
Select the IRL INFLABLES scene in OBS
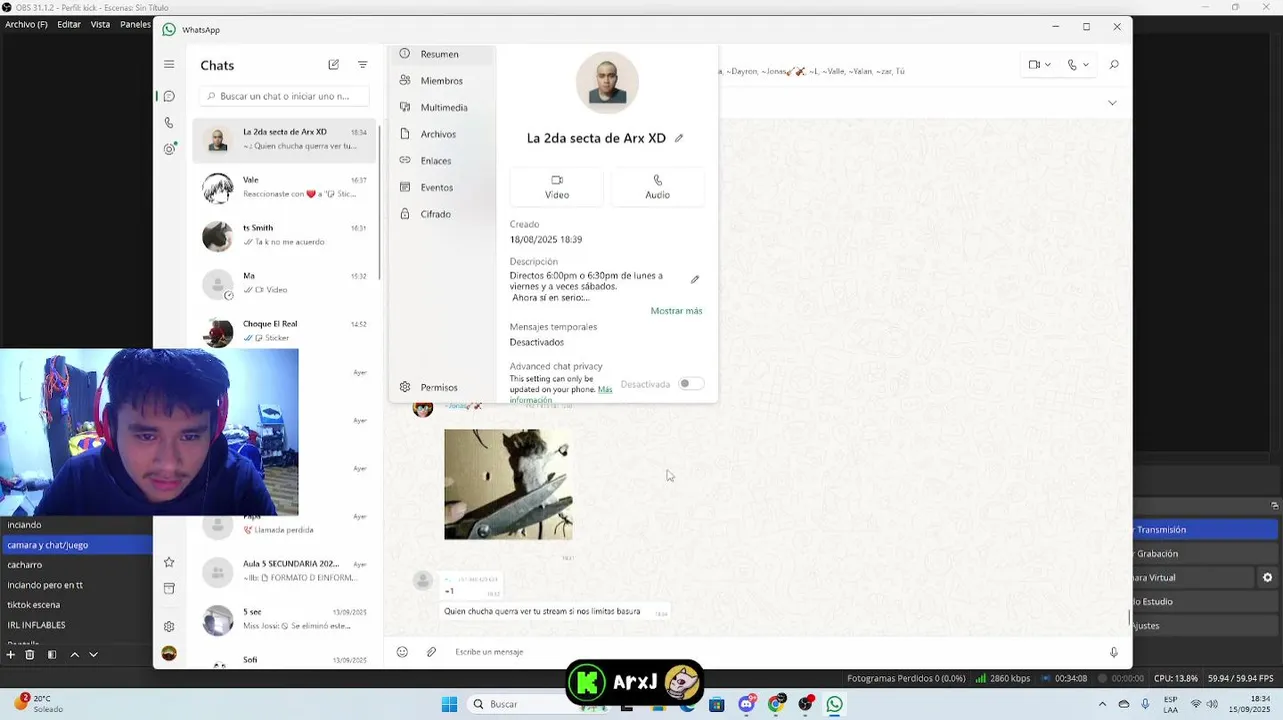[76, 625]
